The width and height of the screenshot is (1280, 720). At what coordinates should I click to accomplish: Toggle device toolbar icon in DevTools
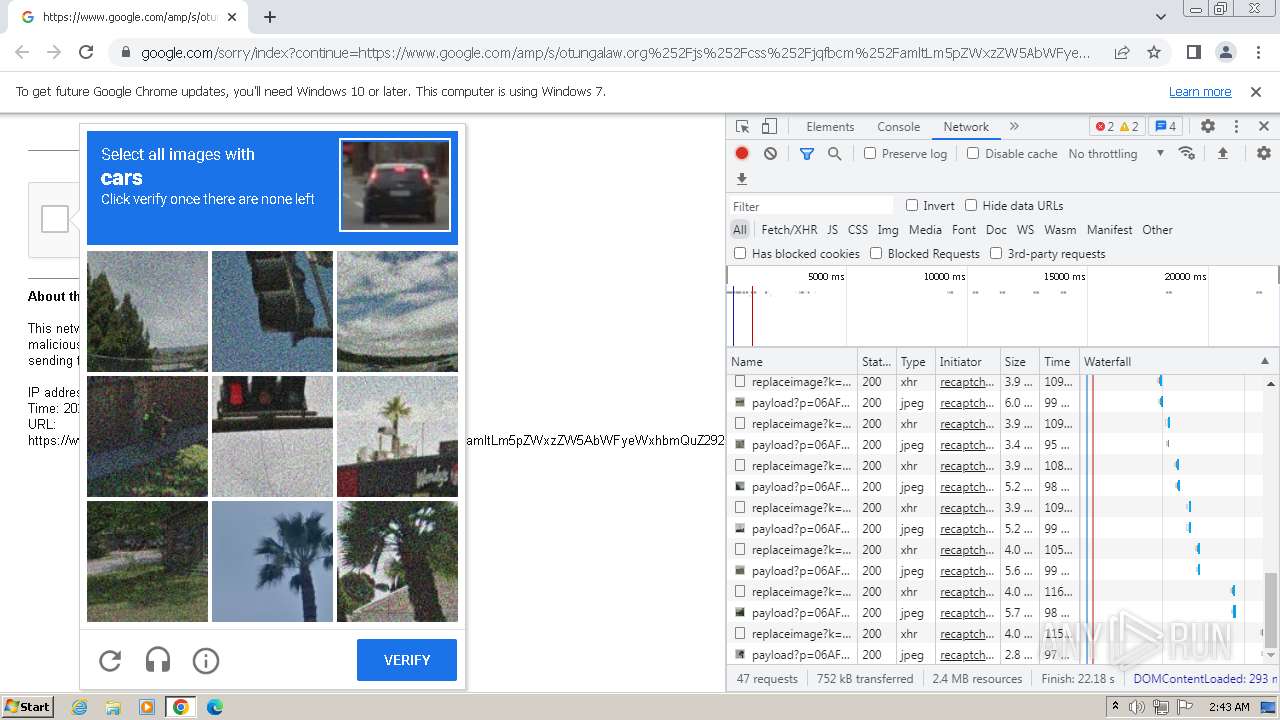coord(769,127)
